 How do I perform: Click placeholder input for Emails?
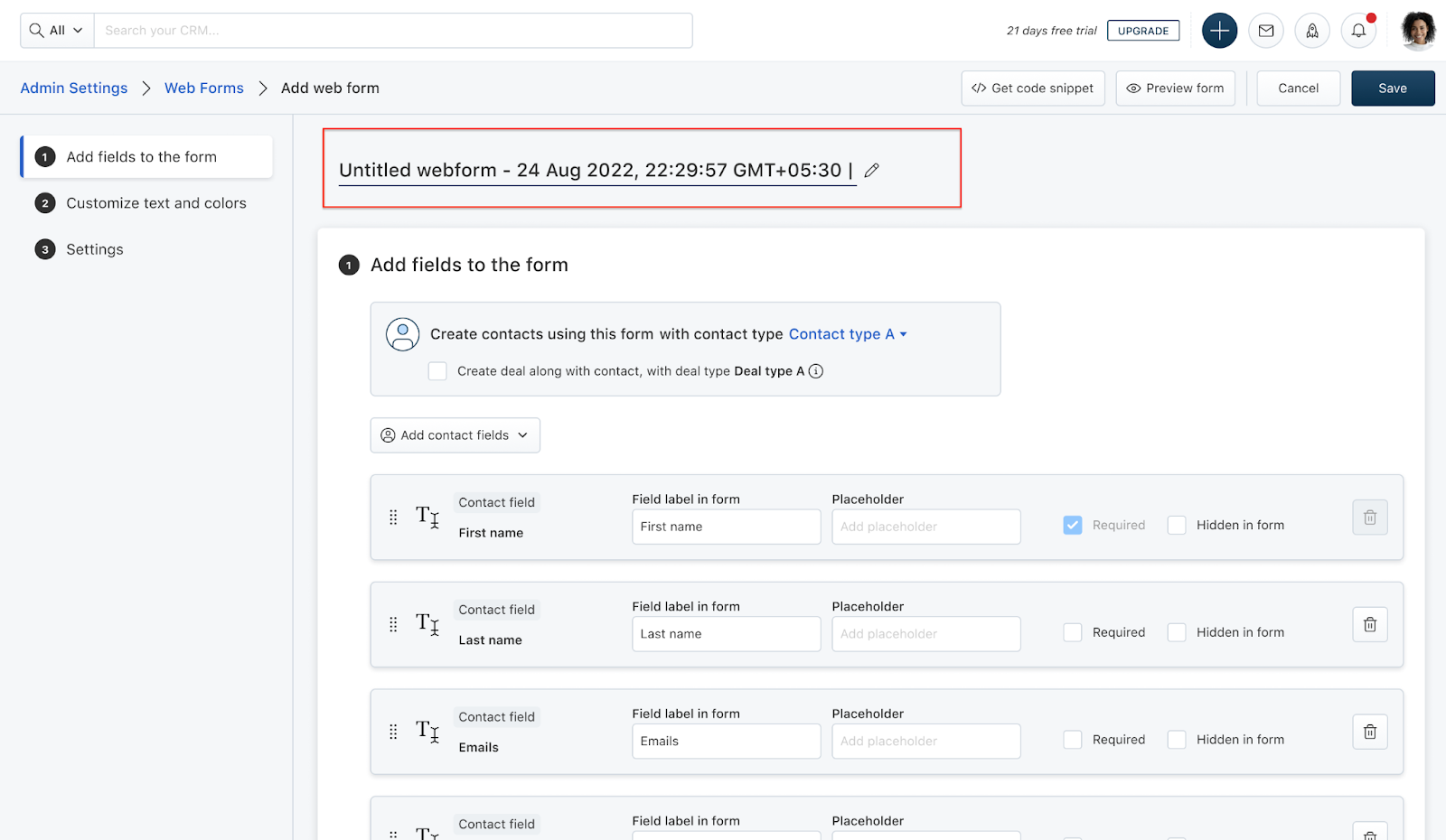(x=926, y=741)
